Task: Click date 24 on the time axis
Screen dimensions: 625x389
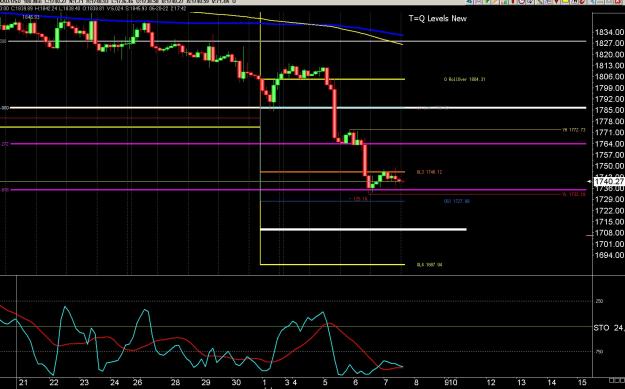Action: click(114, 383)
